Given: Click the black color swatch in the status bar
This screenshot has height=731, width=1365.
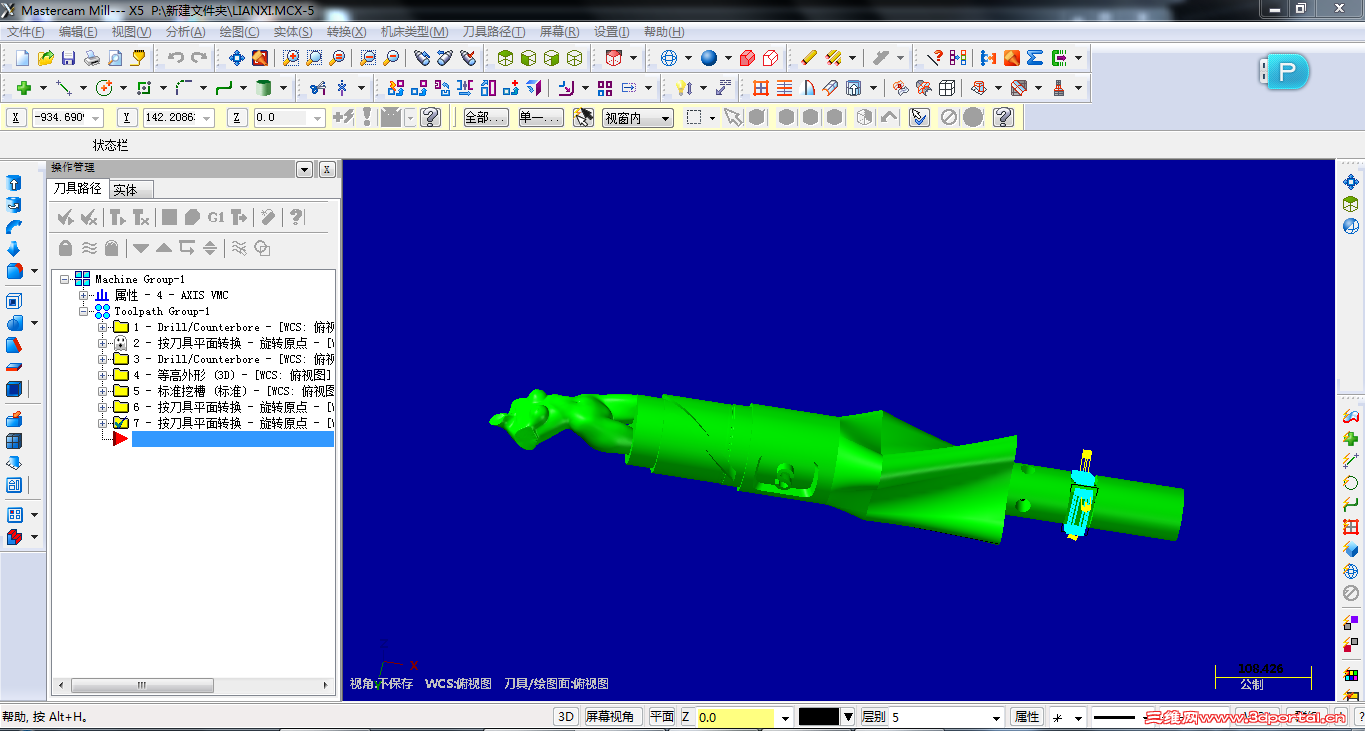Looking at the screenshot, I should (818, 717).
